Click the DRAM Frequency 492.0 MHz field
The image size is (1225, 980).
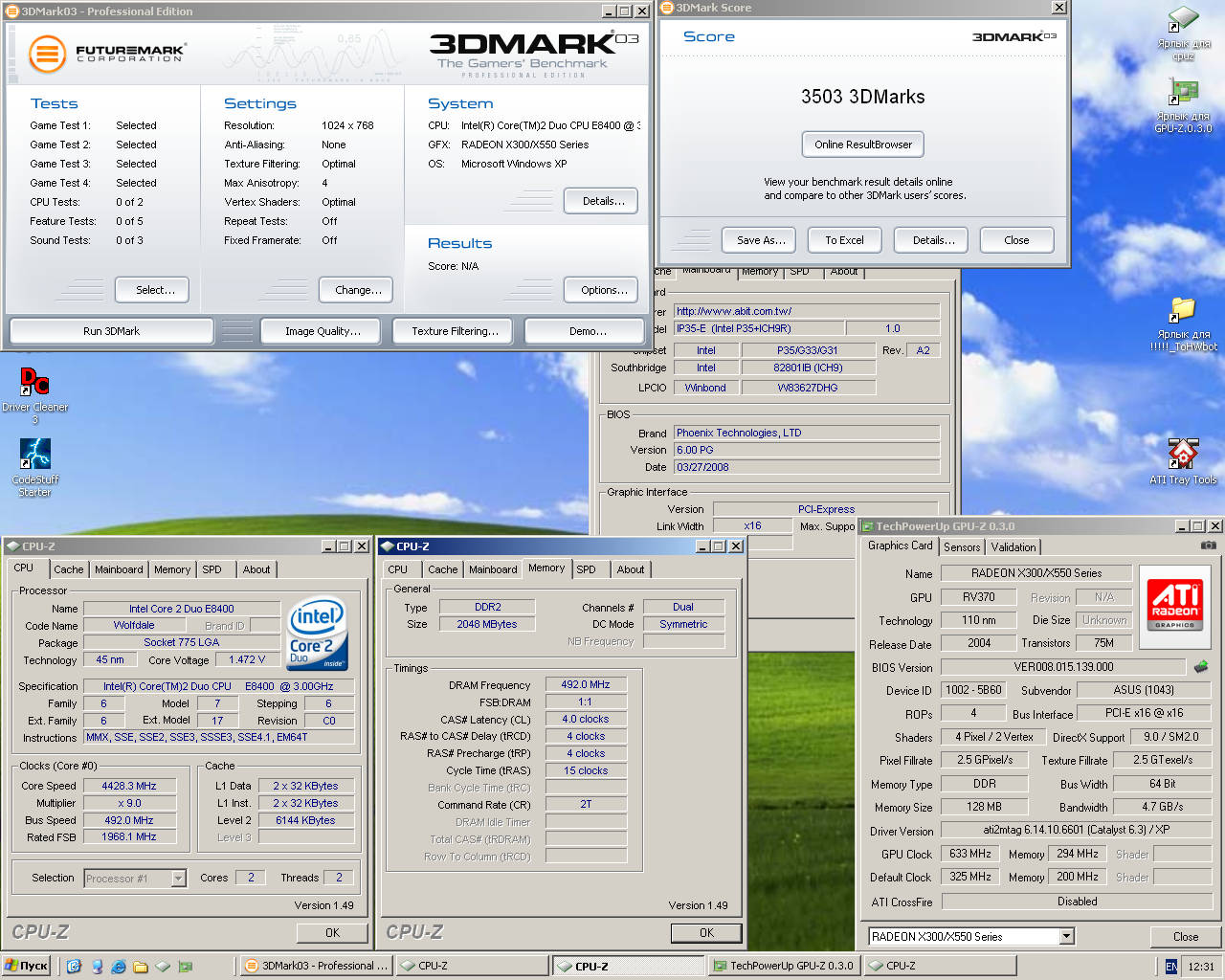pos(586,684)
